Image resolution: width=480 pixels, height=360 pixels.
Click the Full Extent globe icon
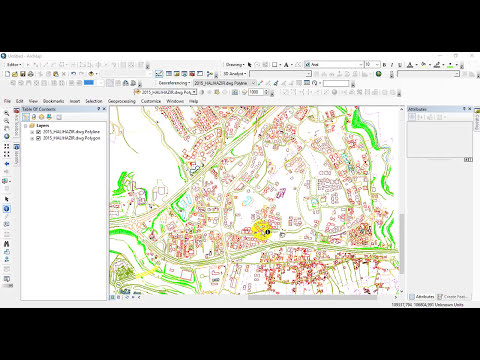[6, 136]
